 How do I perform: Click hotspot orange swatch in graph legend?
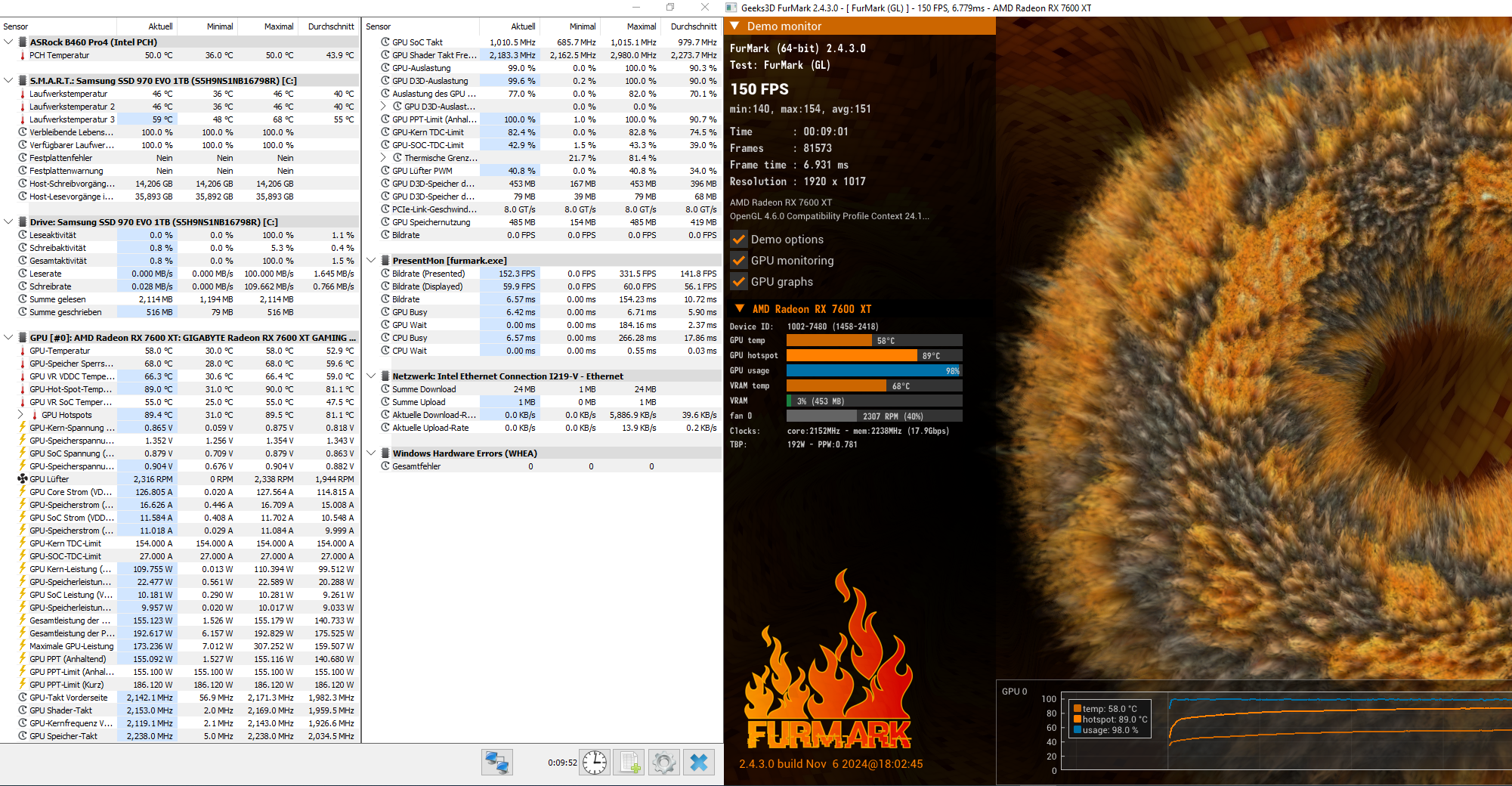tap(1078, 719)
